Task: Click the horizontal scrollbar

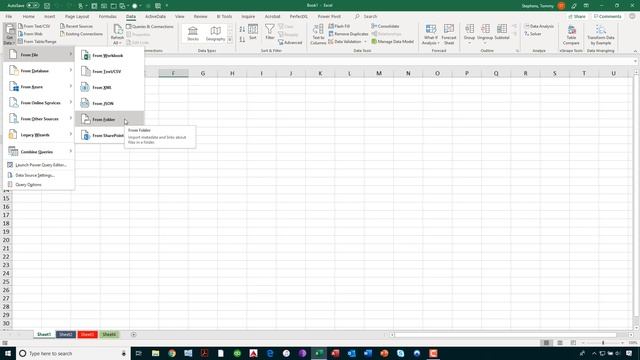Action: pos(504,335)
